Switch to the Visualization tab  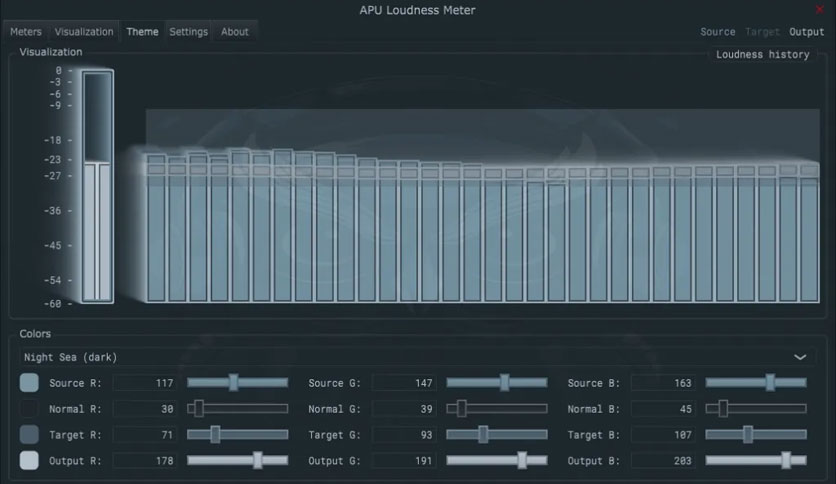[x=84, y=32]
